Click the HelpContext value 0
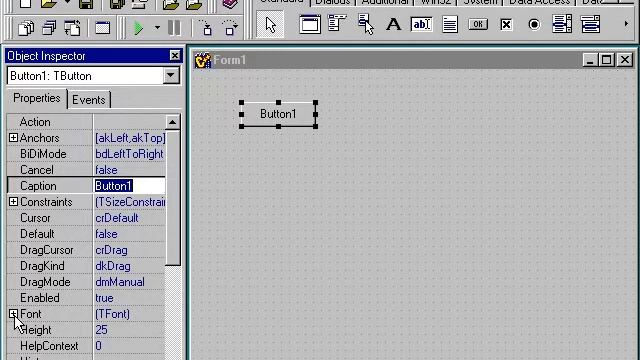Viewport: 640px width, 360px height. pyautogui.click(x=98, y=346)
